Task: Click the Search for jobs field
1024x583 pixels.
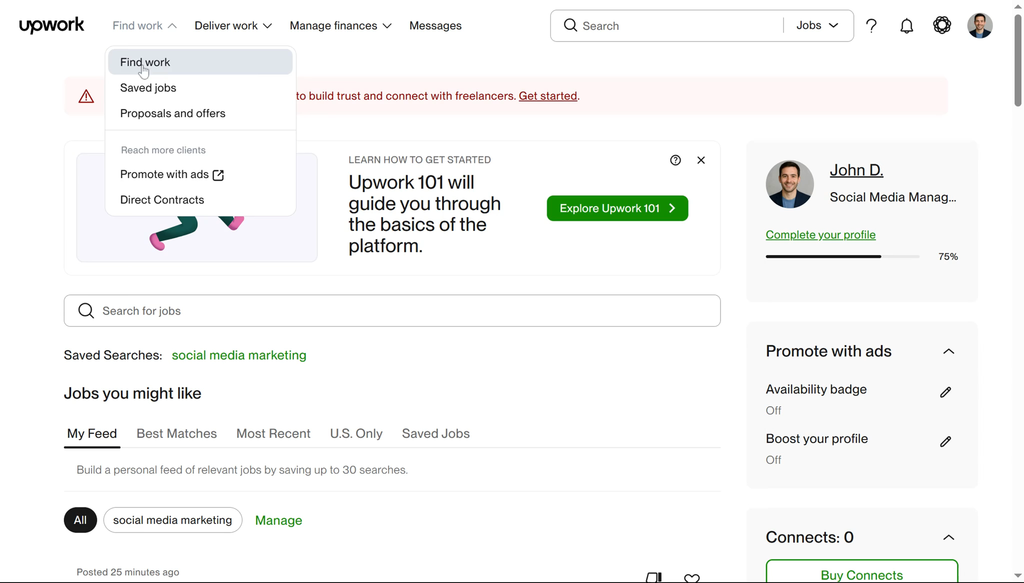Action: tap(392, 311)
